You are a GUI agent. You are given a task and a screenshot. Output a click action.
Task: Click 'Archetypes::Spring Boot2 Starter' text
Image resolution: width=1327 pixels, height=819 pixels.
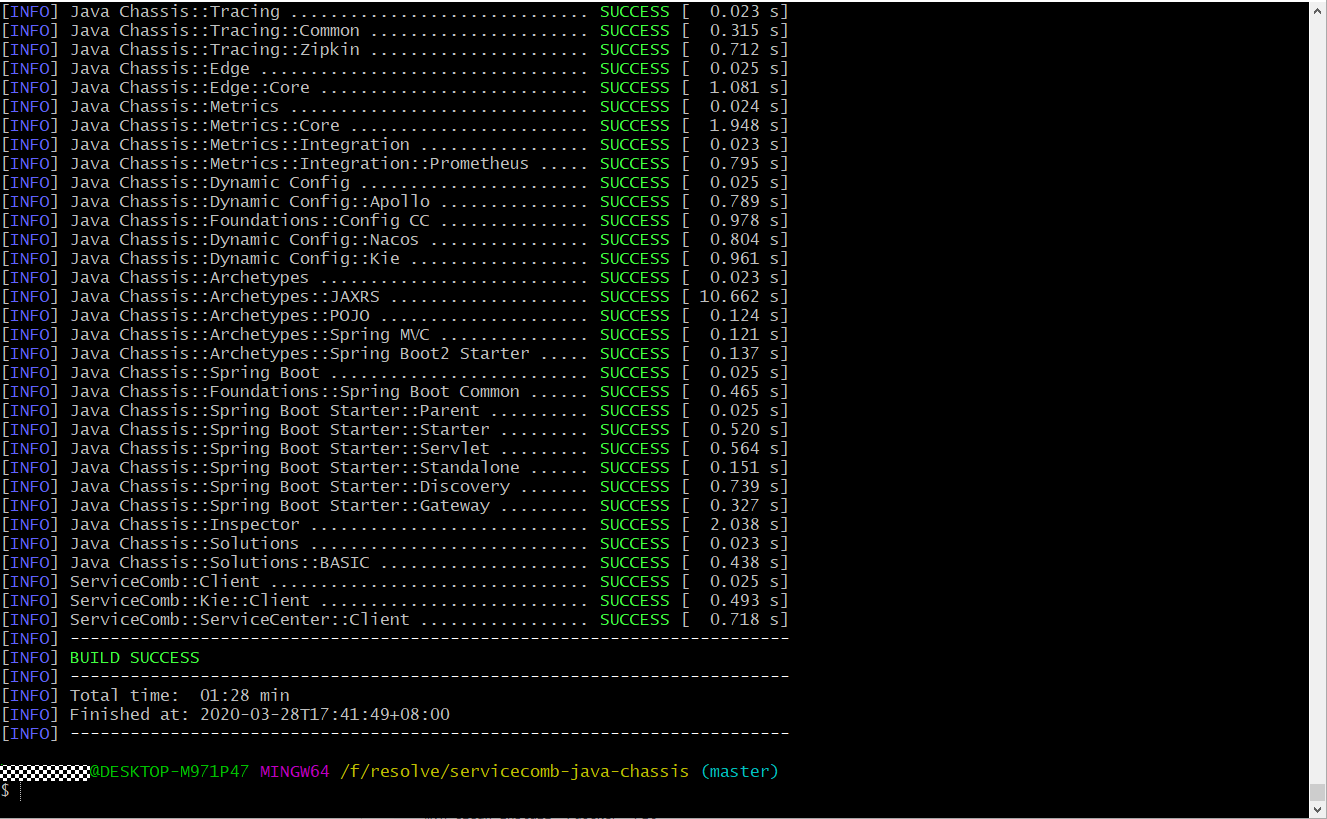(x=370, y=354)
